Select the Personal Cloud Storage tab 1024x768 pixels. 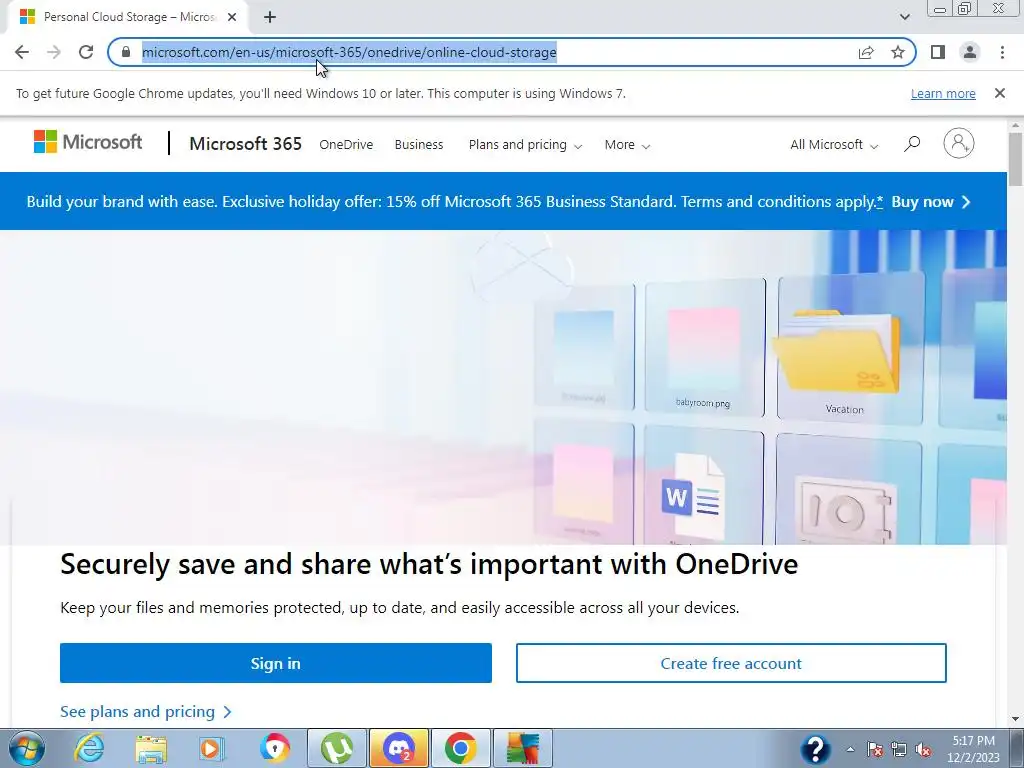tap(127, 17)
